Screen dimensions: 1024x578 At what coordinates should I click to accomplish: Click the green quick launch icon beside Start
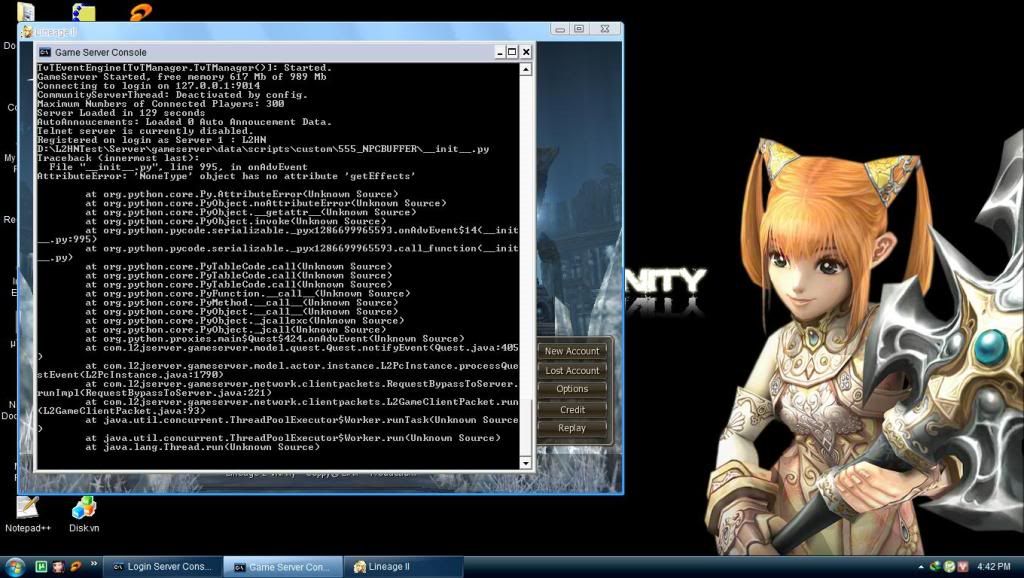41,567
